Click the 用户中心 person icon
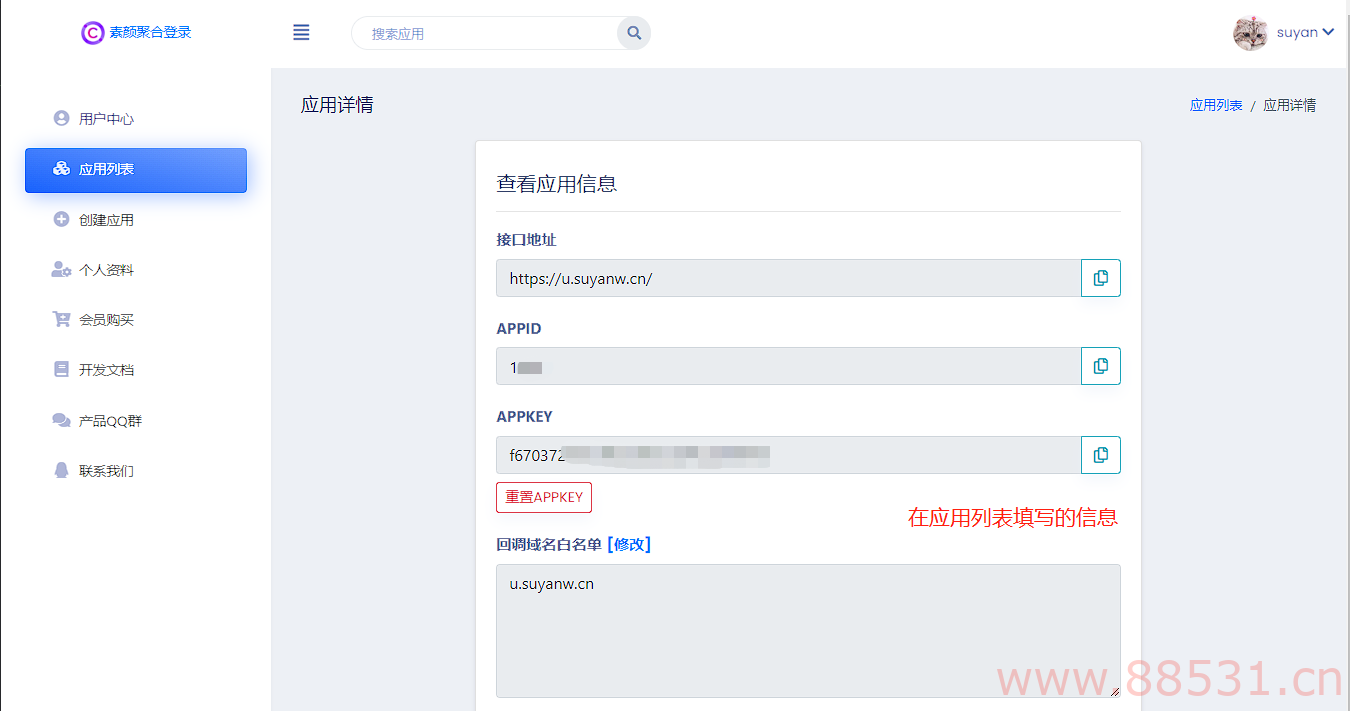 [x=61, y=118]
